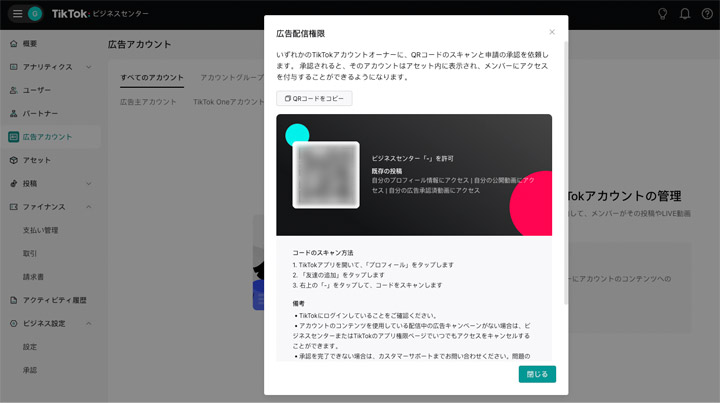The height and width of the screenshot is (403, 720).
Task: Click the ユーザー person icon
Action: (x=14, y=90)
